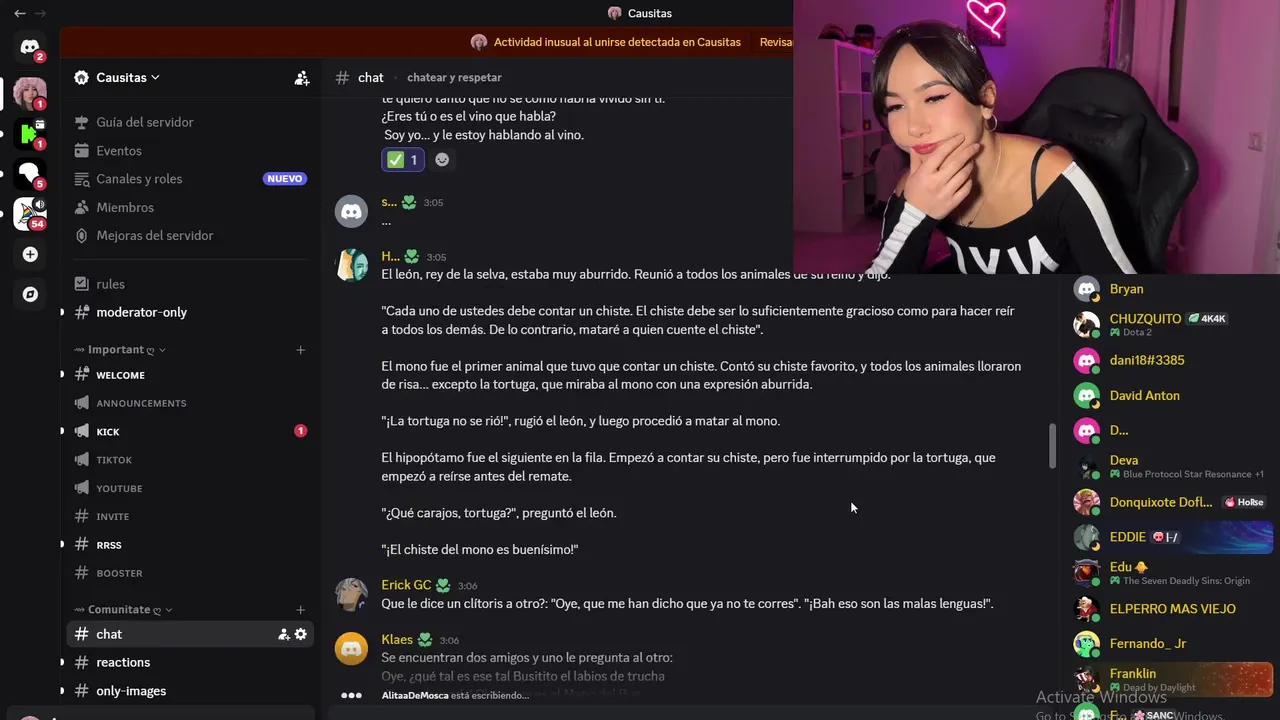Click the Add a Server plus icon
This screenshot has height=720, width=1280.
click(30, 255)
